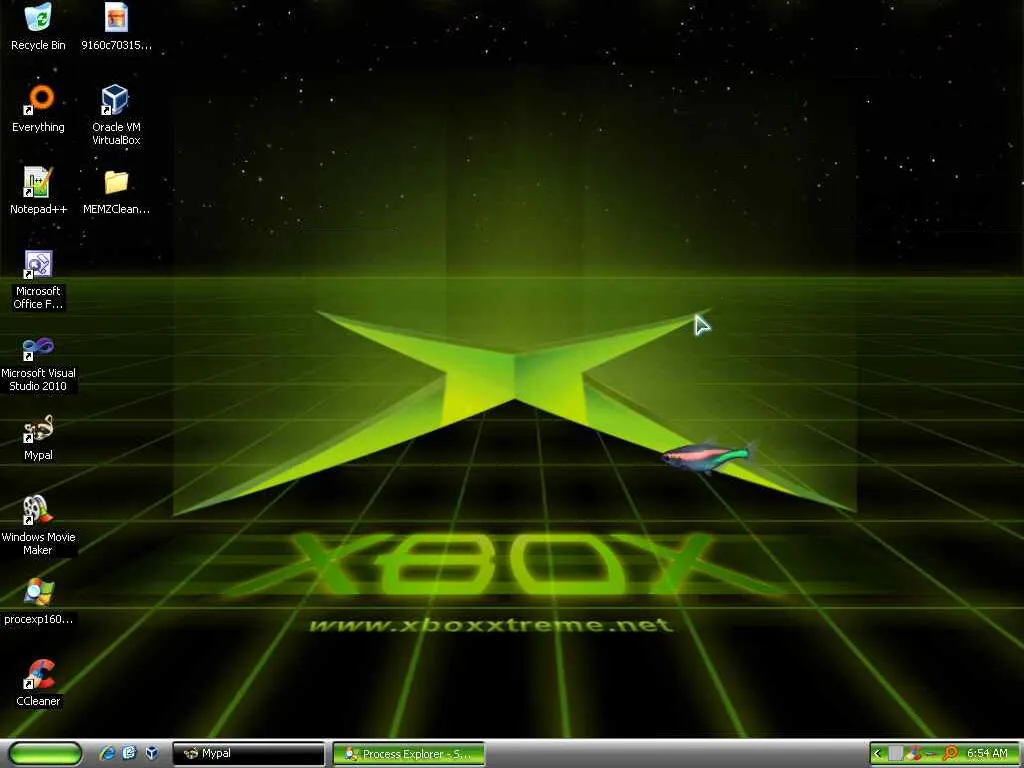Click the Process Explorer CPU graph tray icon

click(896, 754)
